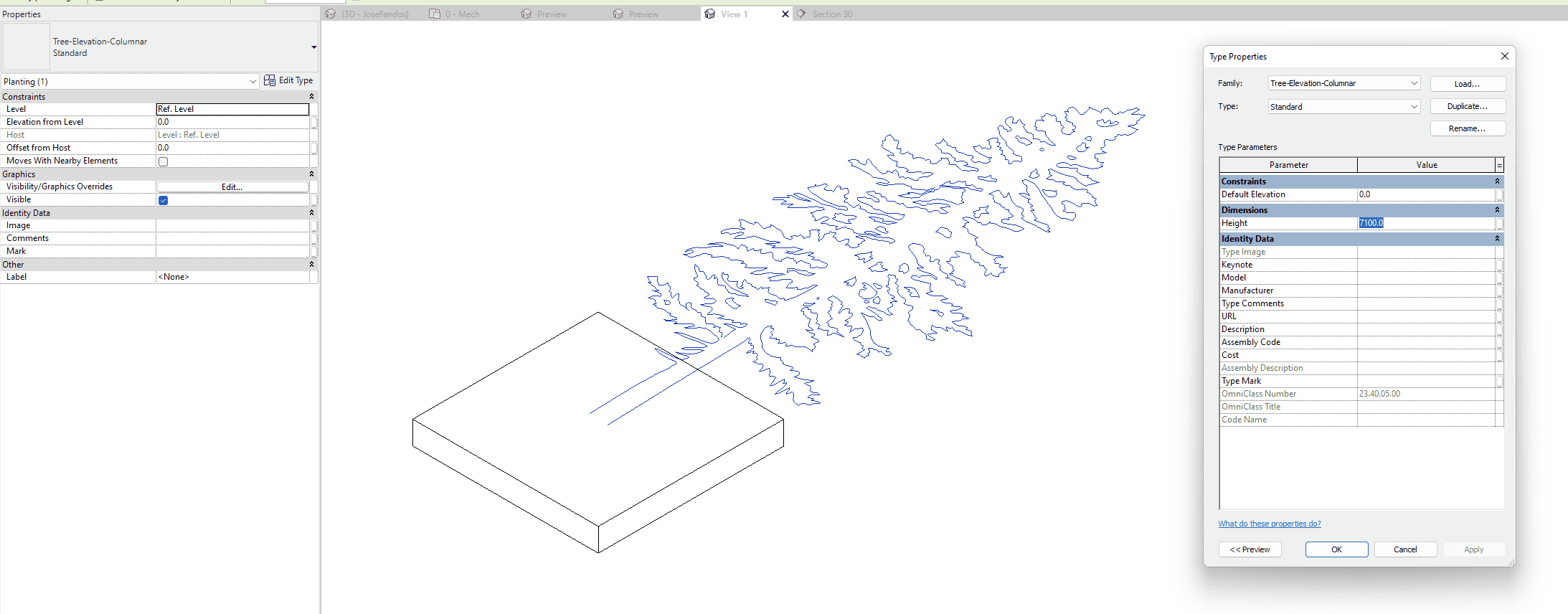Click the Type Comments parameter row
Image resolution: width=1568 pixels, height=614 pixels.
tap(1361, 303)
